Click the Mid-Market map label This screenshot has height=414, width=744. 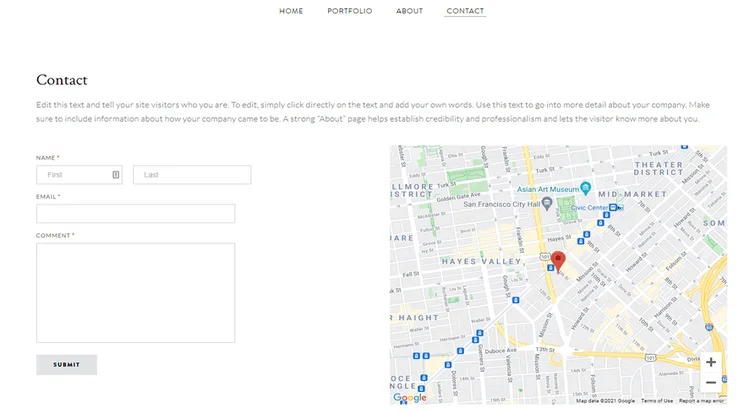pos(632,194)
